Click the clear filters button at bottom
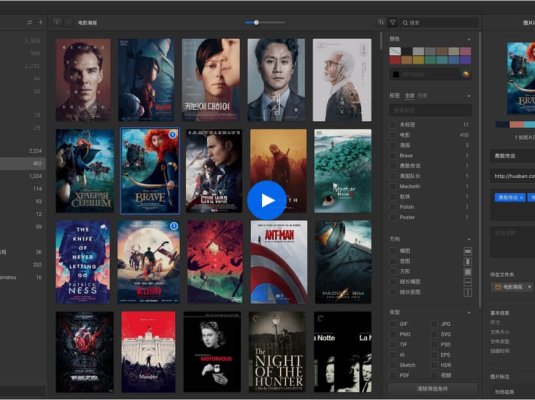The width and height of the screenshot is (535, 400). [x=433, y=388]
